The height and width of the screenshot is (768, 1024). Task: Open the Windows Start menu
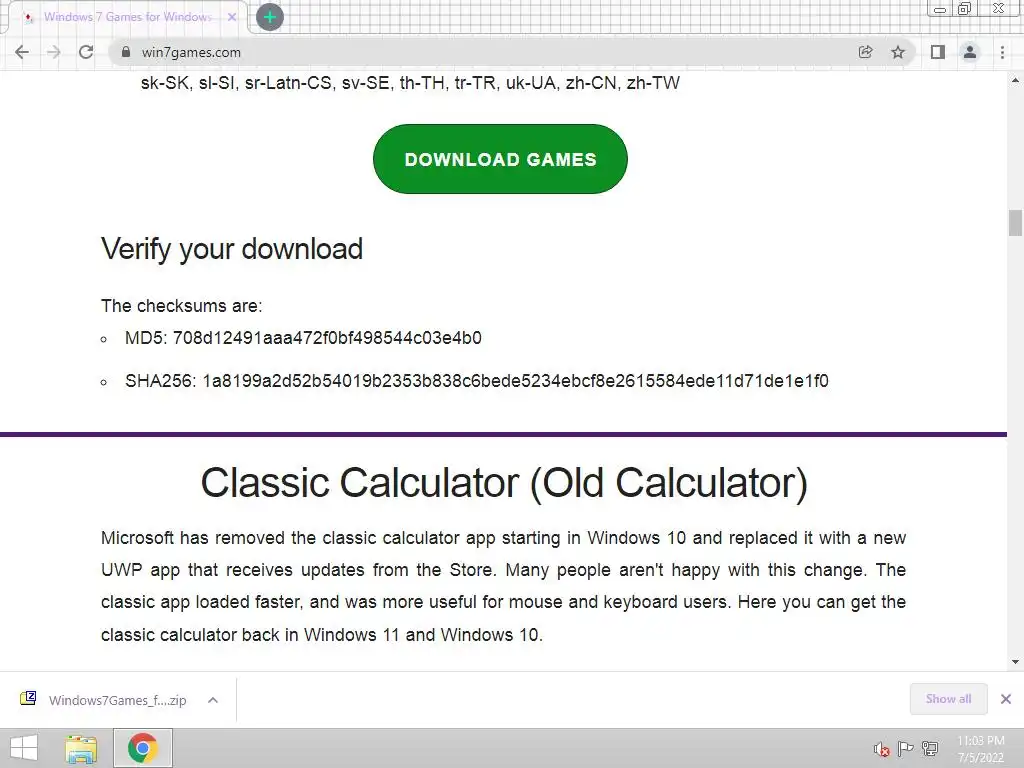point(24,748)
